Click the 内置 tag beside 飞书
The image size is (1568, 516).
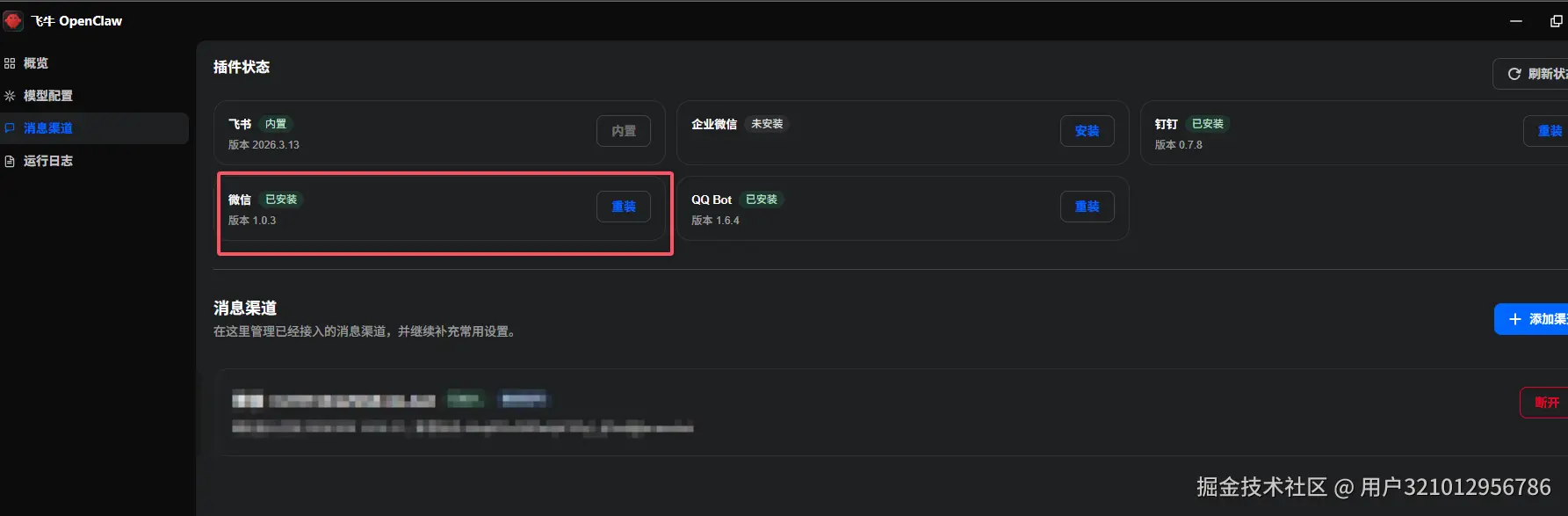(276, 124)
